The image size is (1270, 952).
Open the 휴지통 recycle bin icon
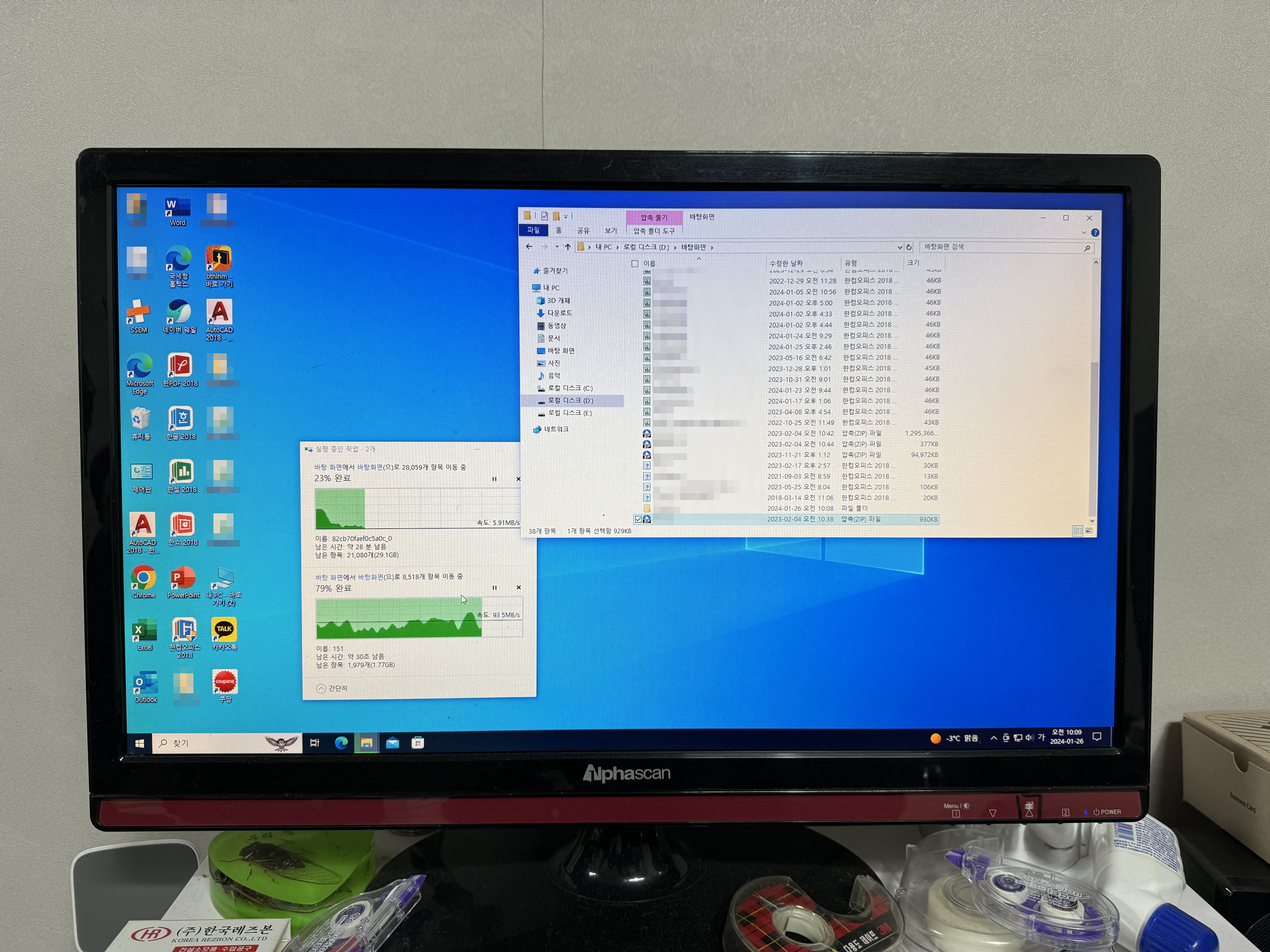coord(141,424)
